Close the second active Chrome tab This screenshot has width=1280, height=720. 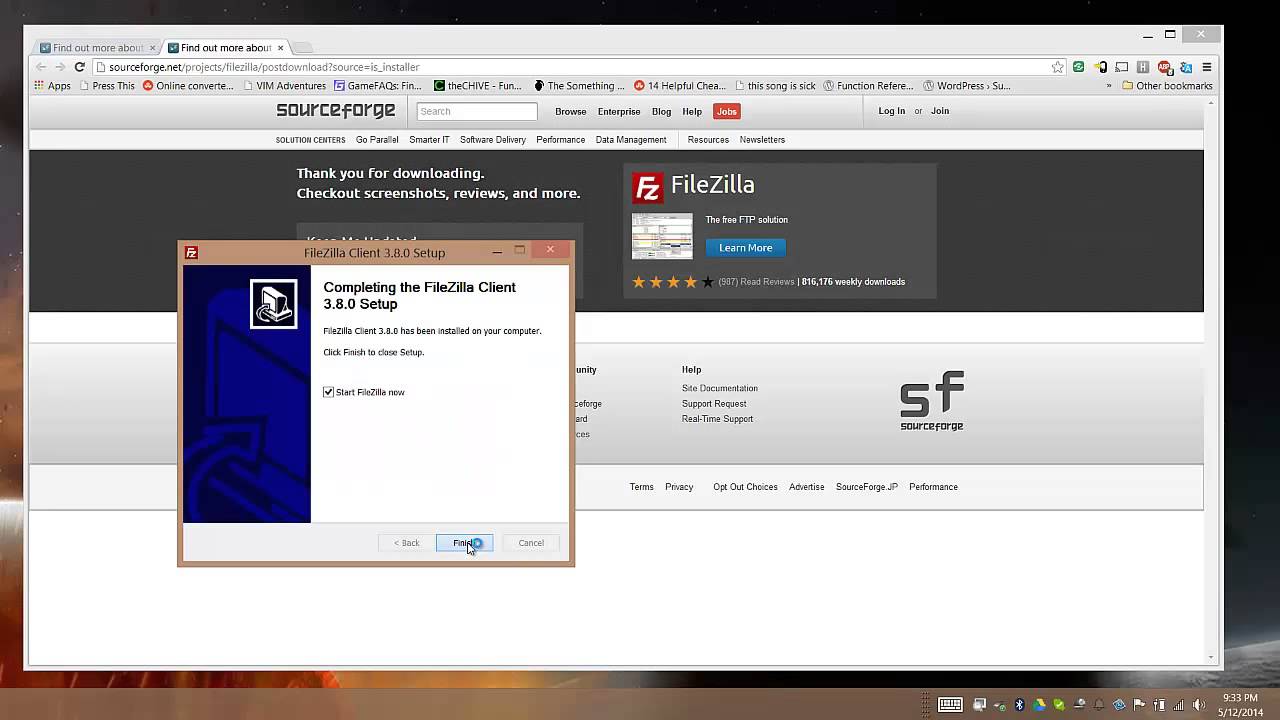click(280, 47)
